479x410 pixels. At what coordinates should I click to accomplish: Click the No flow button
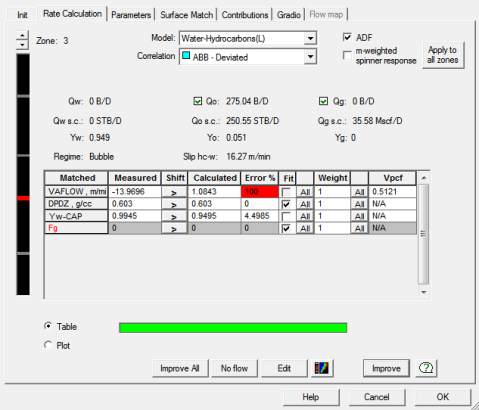[x=234, y=368]
